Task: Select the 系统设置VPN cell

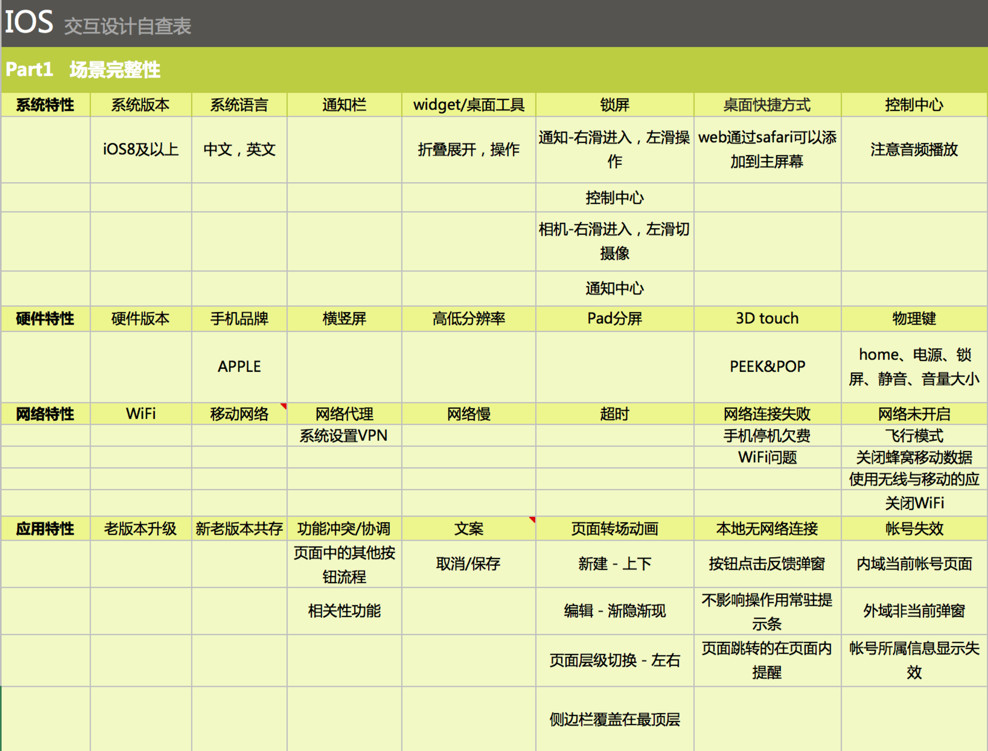Action: 344,436
